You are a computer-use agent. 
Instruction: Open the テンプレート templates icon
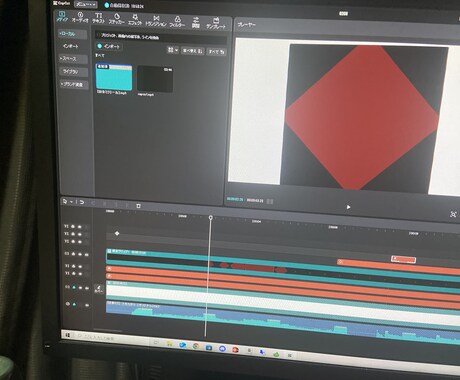tap(216, 23)
